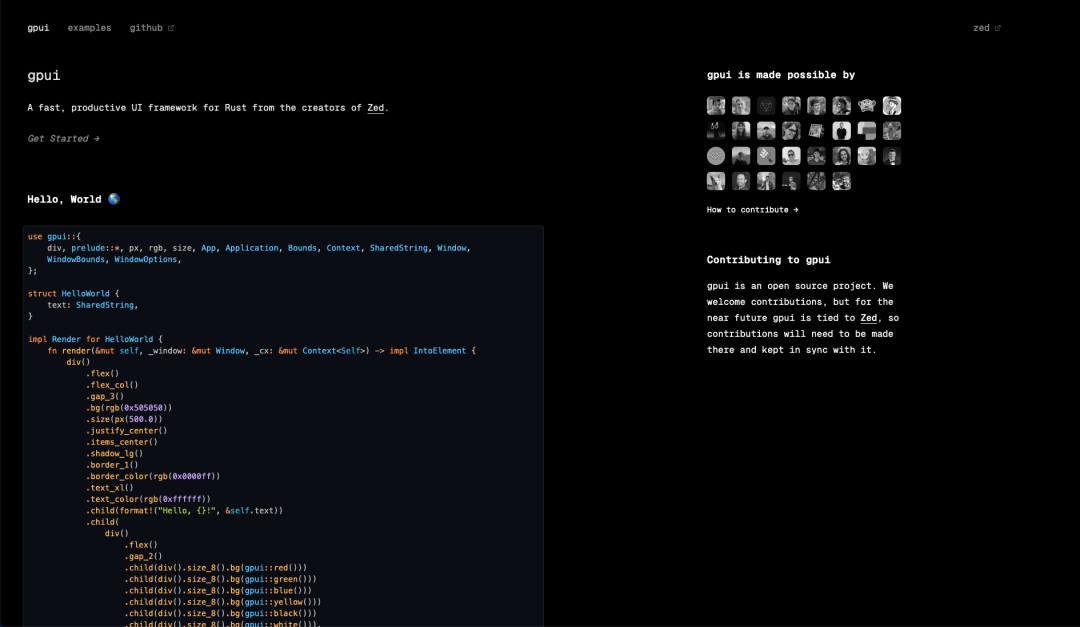The height and width of the screenshot is (627, 1080).
Task: Open the How to contribute link
Action: click(752, 209)
